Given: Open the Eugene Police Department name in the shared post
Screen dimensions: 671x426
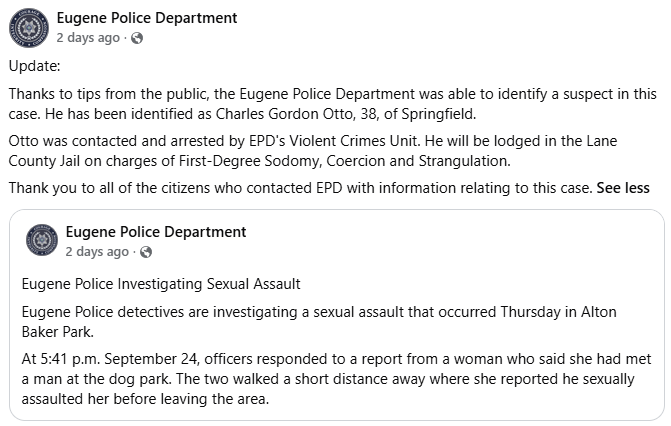Looking at the screenshot, I should (156, 232).
